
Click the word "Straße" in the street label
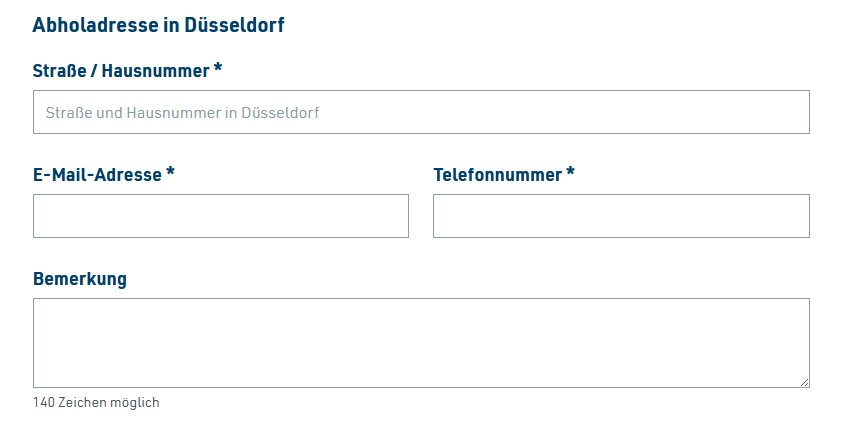(60, 71)
